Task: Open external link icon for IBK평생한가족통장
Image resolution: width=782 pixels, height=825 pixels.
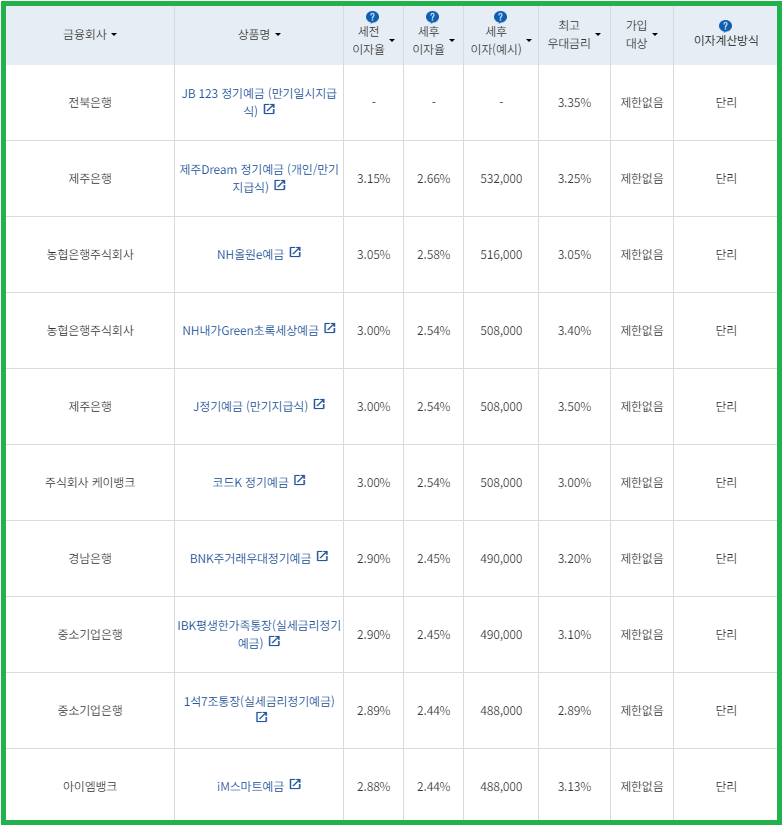Action: (x=274, y=641)
